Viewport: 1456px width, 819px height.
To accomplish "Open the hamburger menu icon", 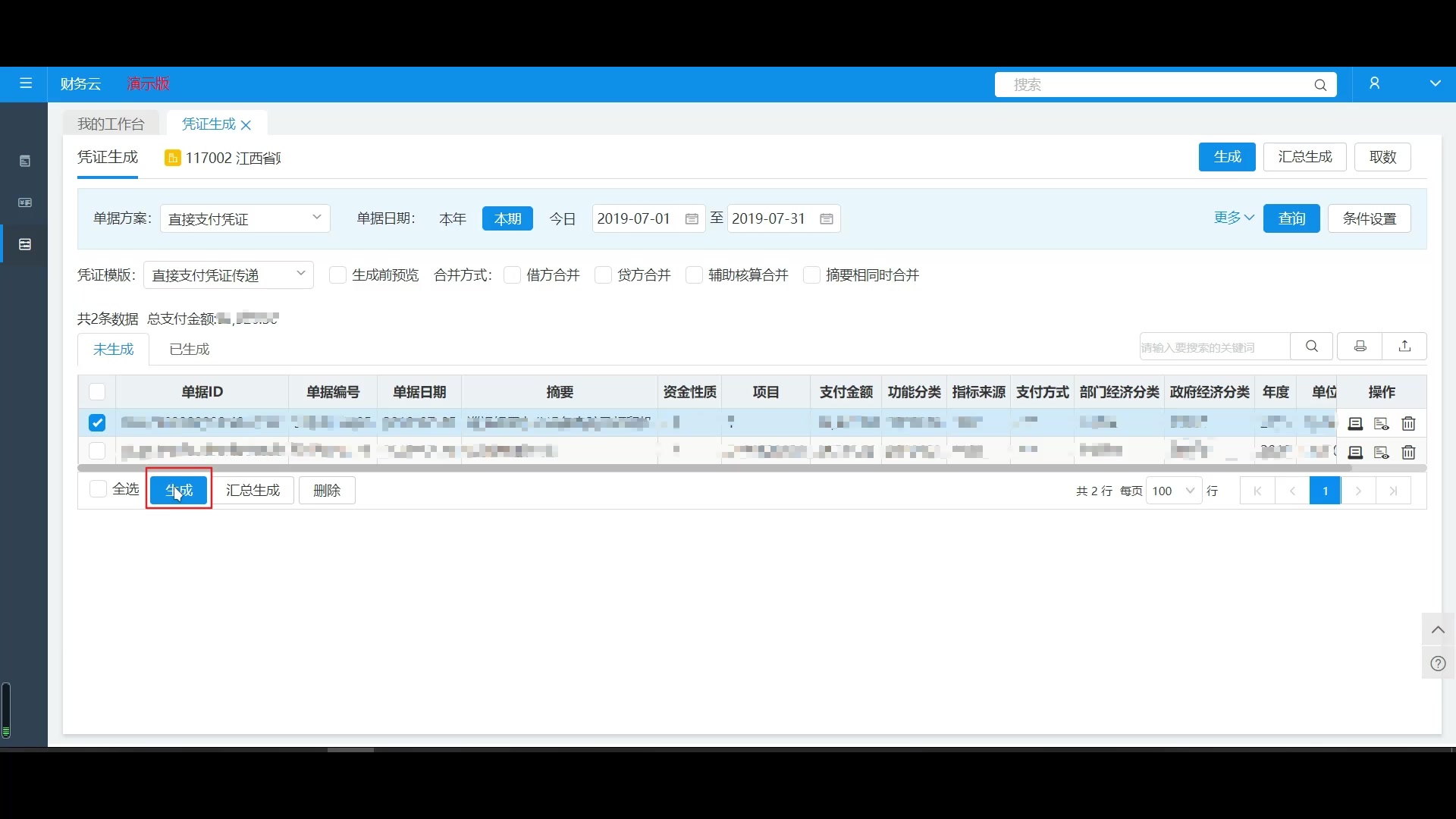I will tap(26, 83).
